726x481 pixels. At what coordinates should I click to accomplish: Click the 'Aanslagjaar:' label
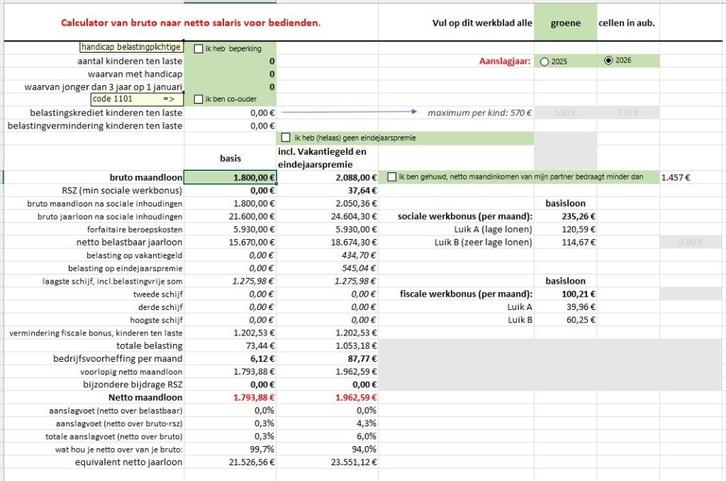tap(505, 61)
